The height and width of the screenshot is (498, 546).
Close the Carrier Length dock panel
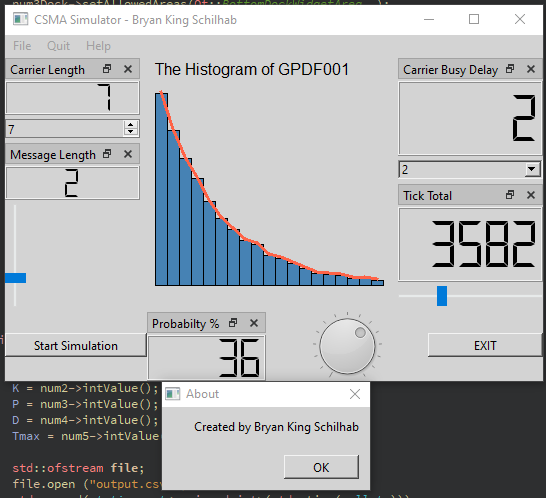(128, 69)
